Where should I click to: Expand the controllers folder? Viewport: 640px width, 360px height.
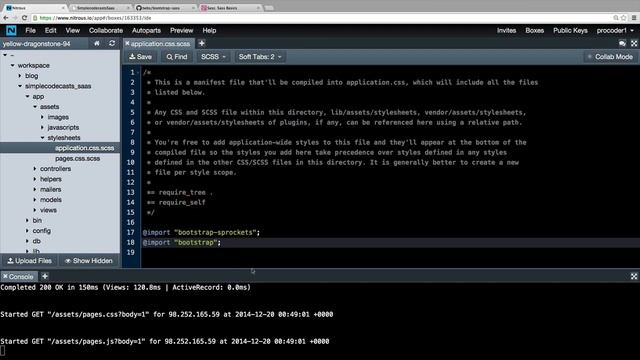[35, 169]
